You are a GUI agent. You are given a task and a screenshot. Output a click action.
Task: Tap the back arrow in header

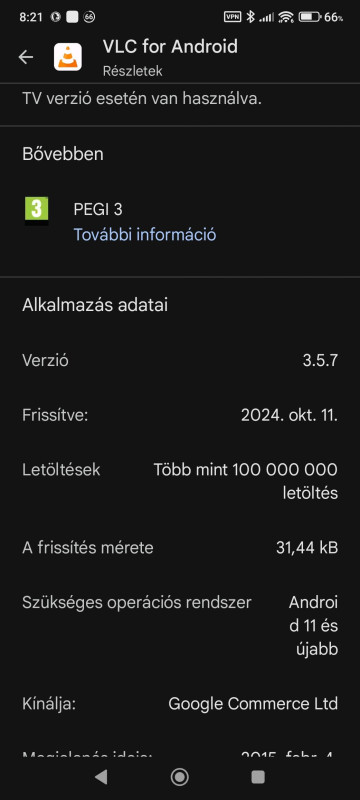(x=26, y=57)
